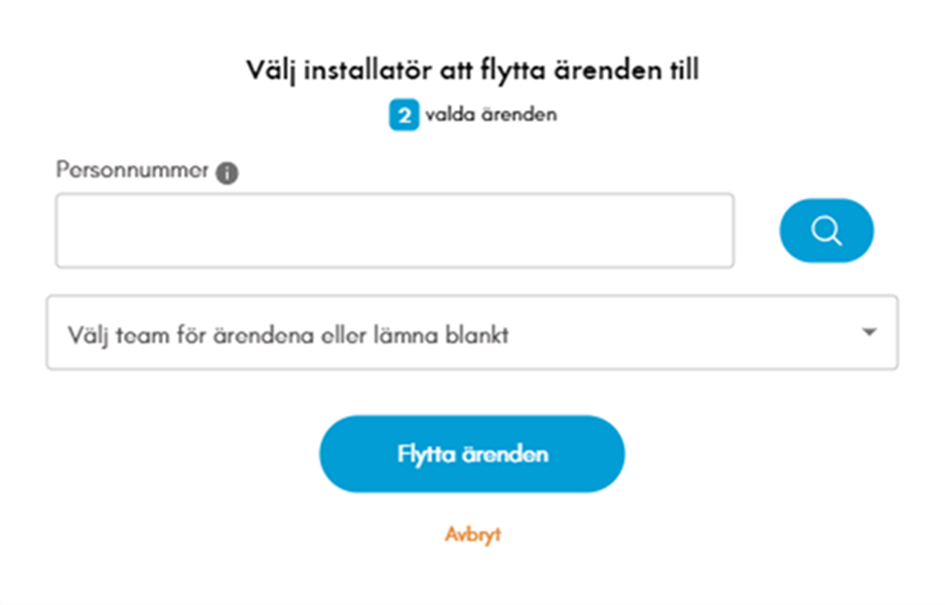
Task: Click inside the empty Personnummer text box
Action: tap(394, 231)
